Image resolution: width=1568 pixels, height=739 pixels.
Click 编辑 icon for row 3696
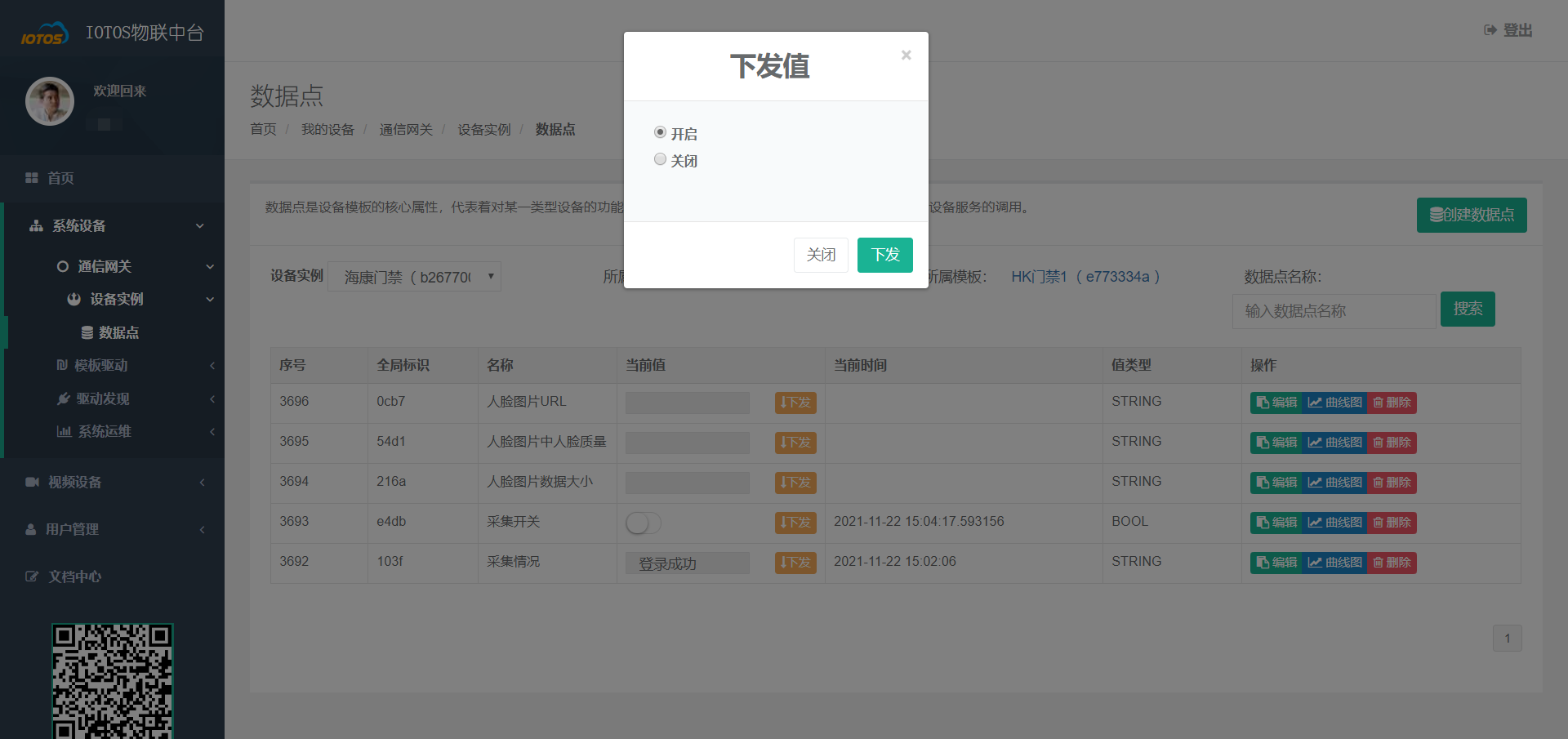[x=1276, y=403]
